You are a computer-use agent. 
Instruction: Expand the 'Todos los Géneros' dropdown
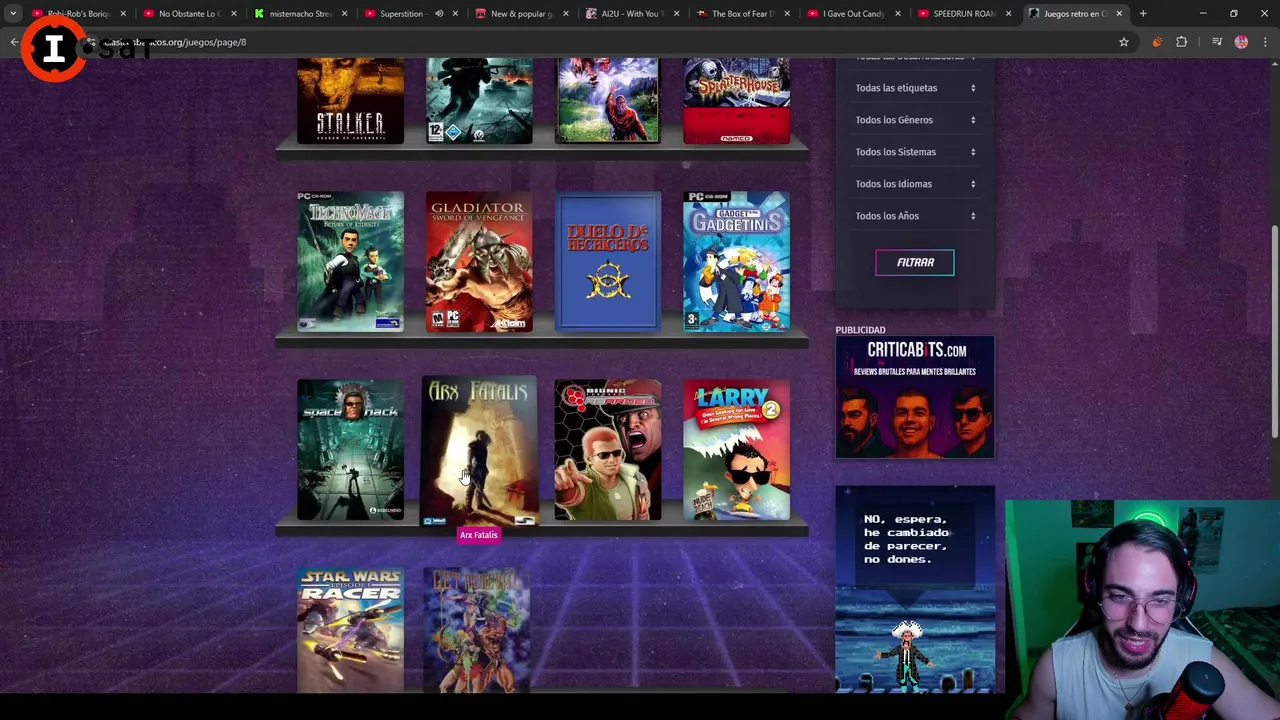click(x=915, y=120)
